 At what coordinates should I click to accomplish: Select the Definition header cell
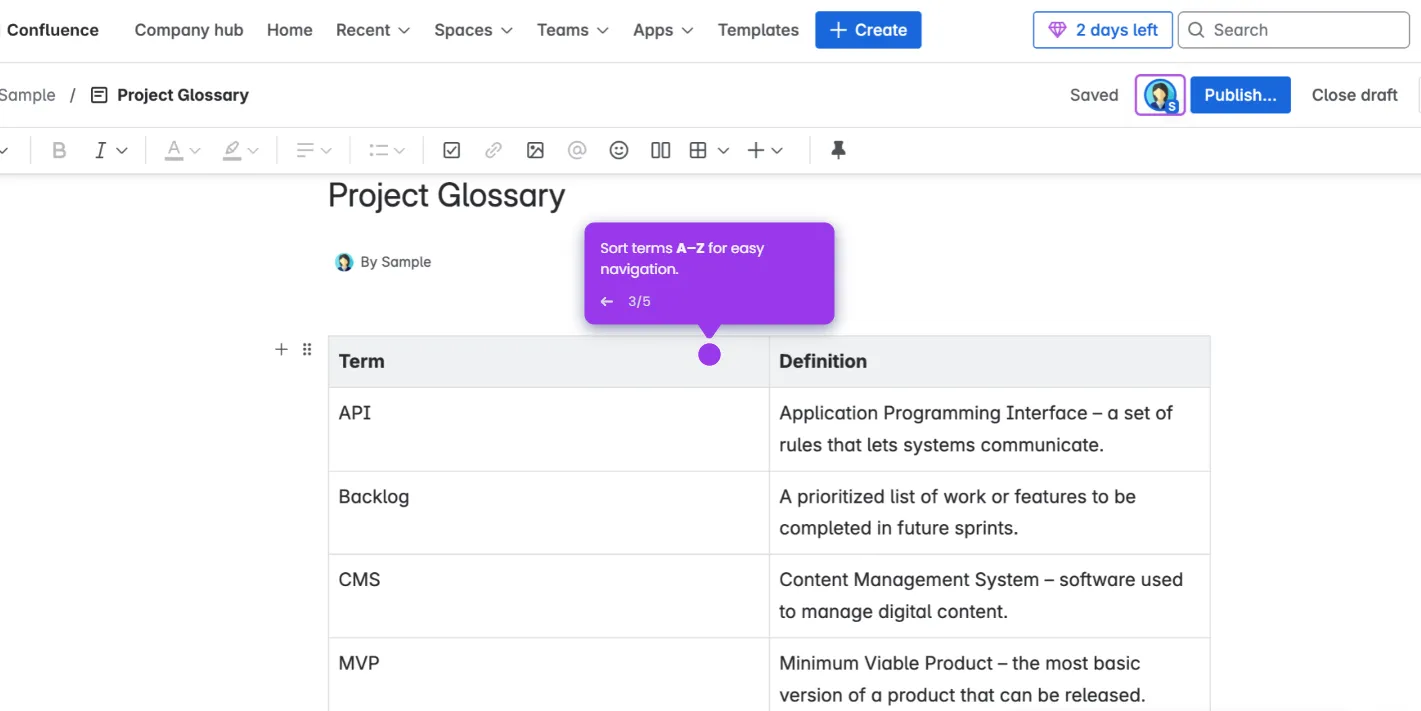[x=989, y=362]
